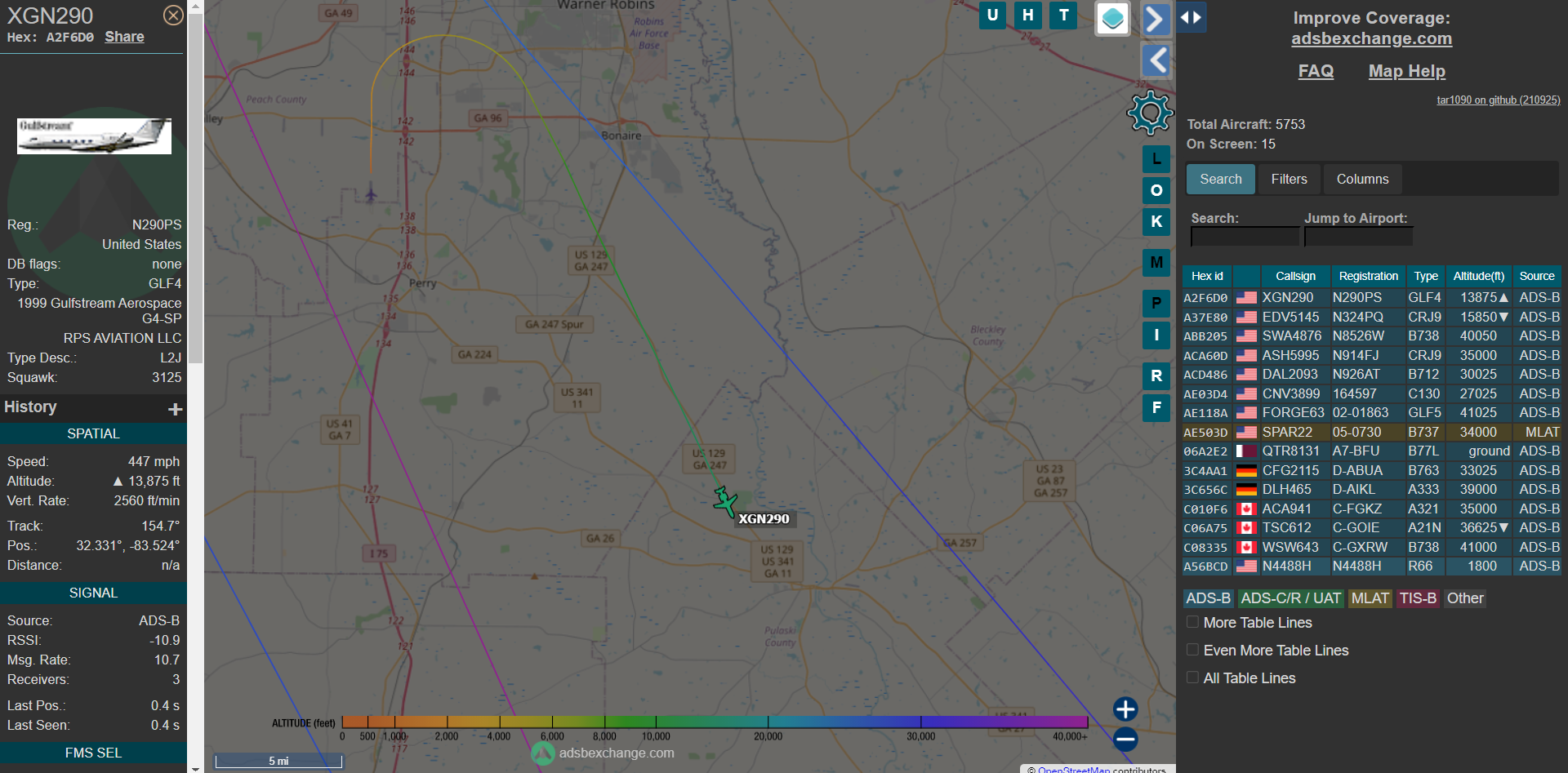Open tar1090 on github link
Image resolution: width=1568 pixels, height=773 pixels.
tap(1498, 100)
